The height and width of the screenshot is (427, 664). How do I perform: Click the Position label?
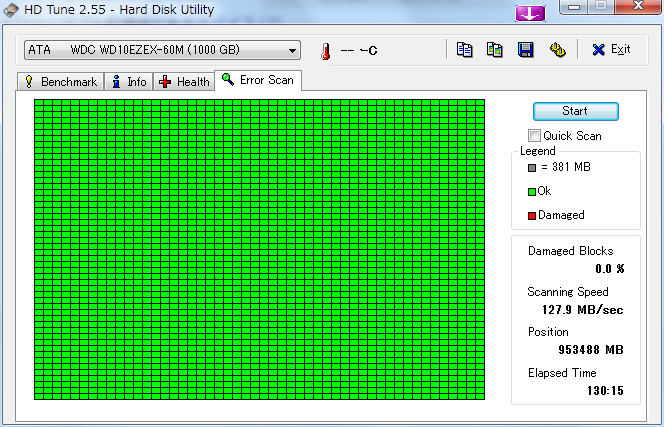[x=548, y=332]
